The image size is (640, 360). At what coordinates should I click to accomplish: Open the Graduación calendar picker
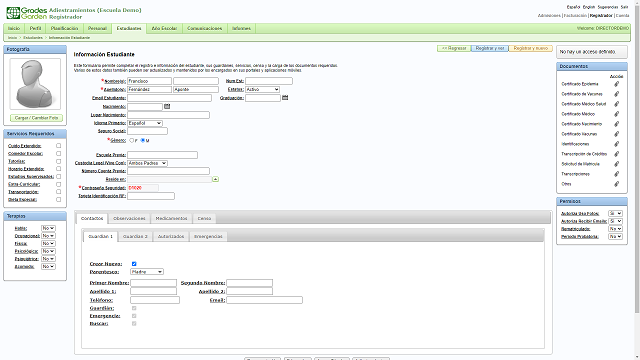pyautogui.click(x=285, y=98)
